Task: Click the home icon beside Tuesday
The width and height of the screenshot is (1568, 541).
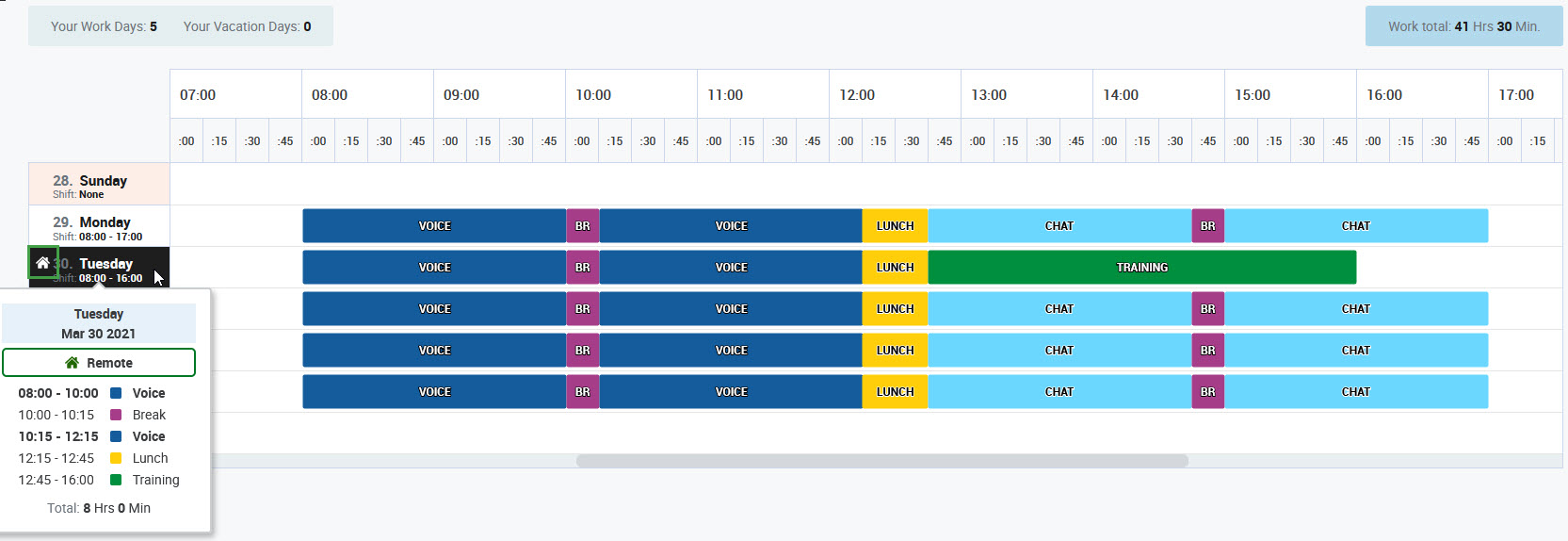Action: coord(42,263)
